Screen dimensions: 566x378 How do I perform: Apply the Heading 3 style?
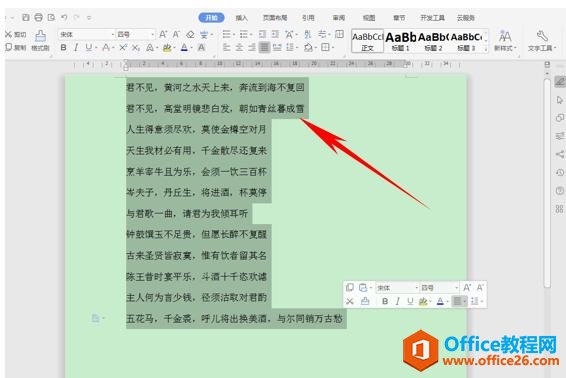tap(466, 41)
